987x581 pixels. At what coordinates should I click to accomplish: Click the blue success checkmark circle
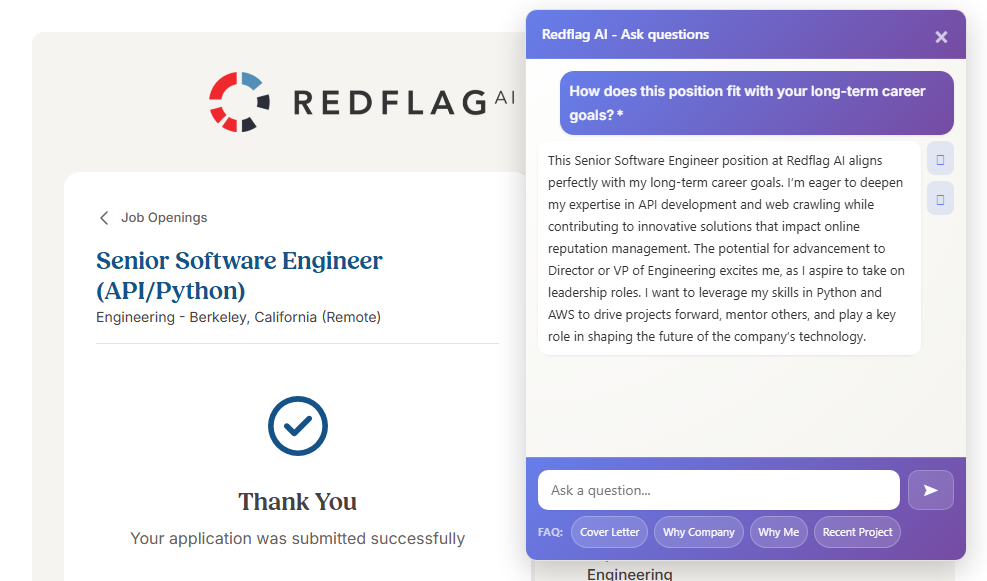pos(298,426)
